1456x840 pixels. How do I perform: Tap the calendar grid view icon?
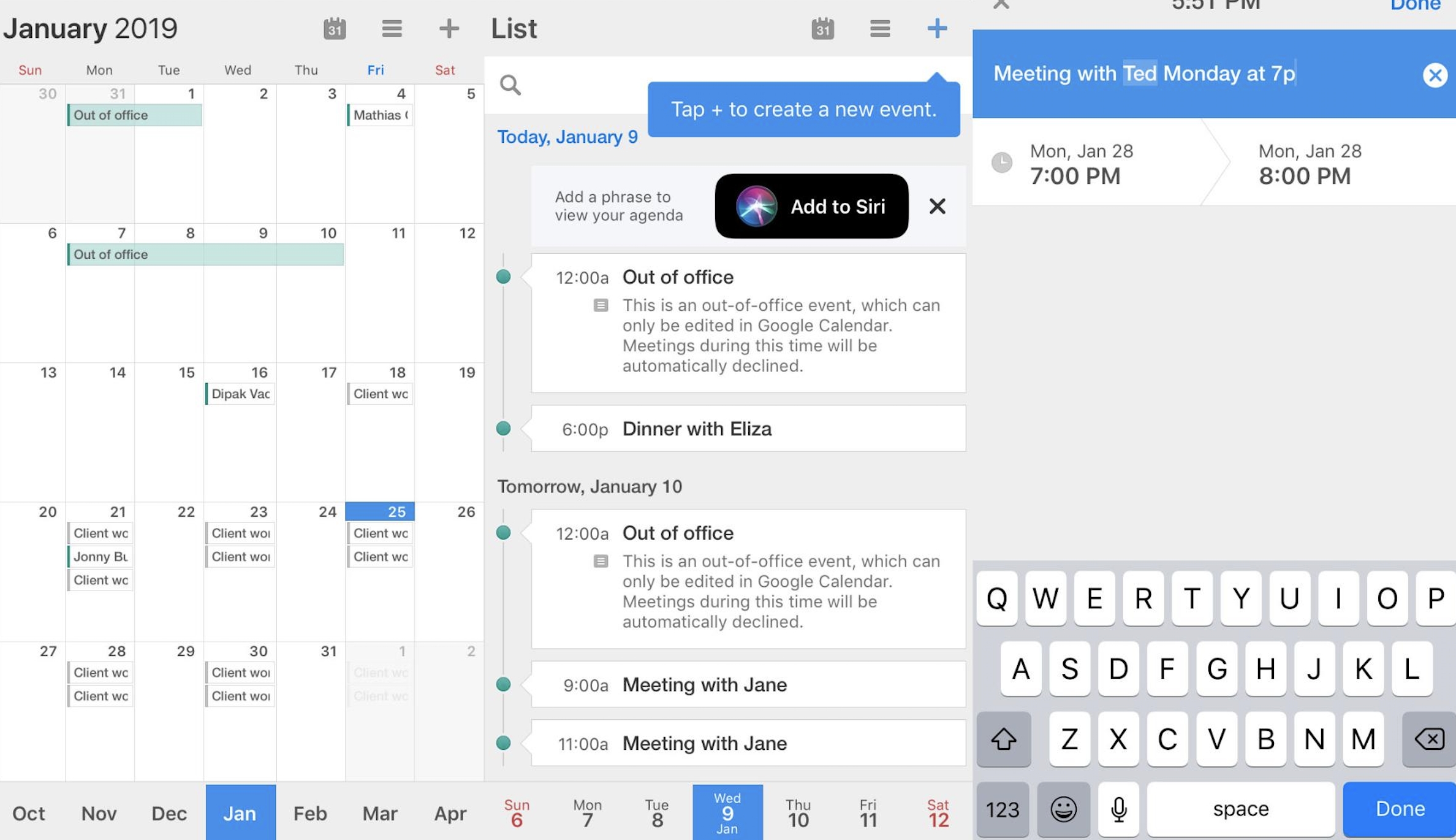click(334, 27)
